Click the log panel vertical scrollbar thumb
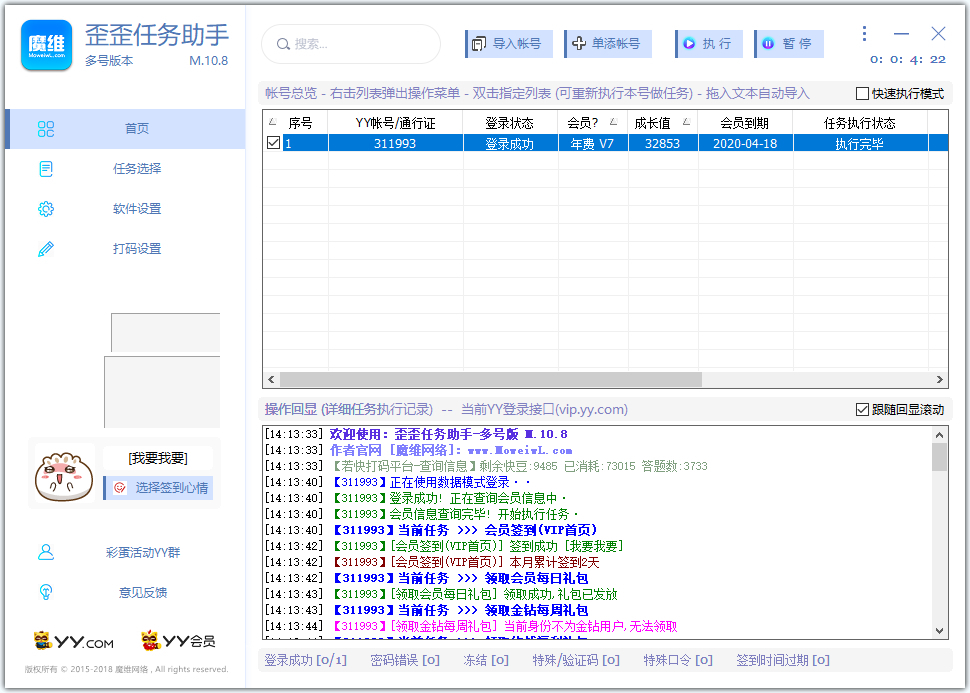Image resolution: width=970 pixels, height=693 pixels. click(939, 457)
